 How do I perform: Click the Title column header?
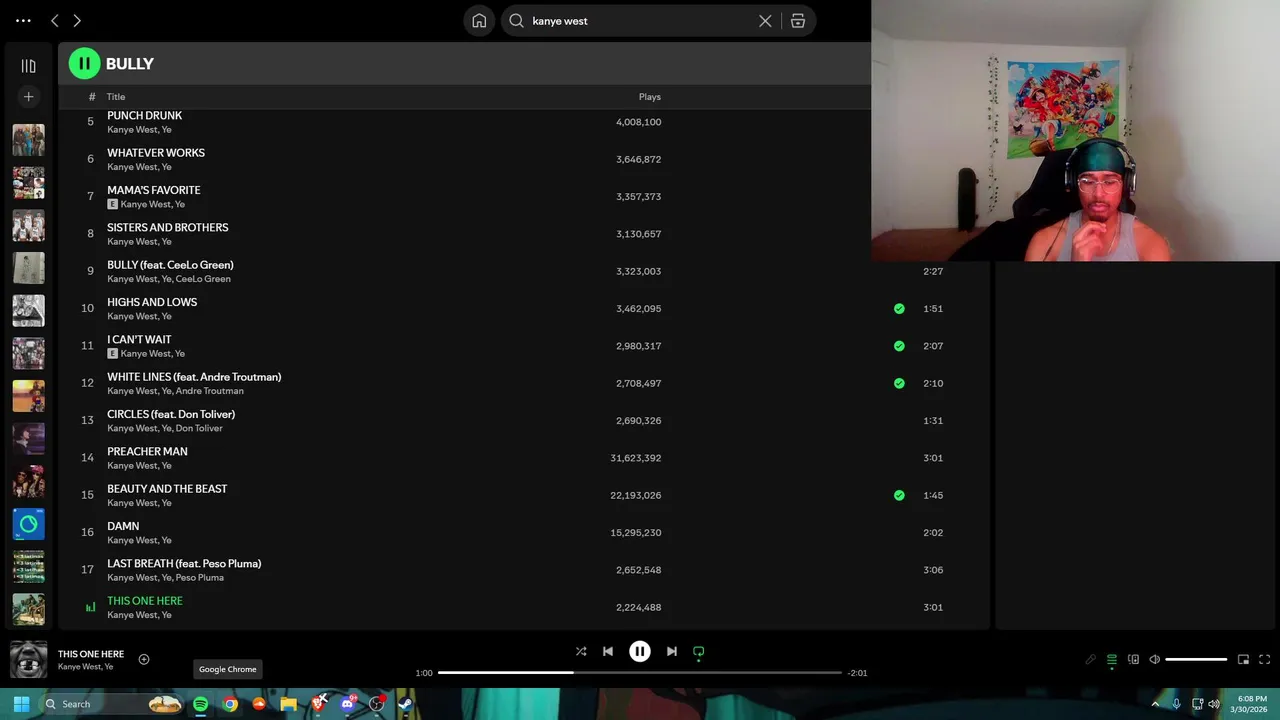point(116,97)
